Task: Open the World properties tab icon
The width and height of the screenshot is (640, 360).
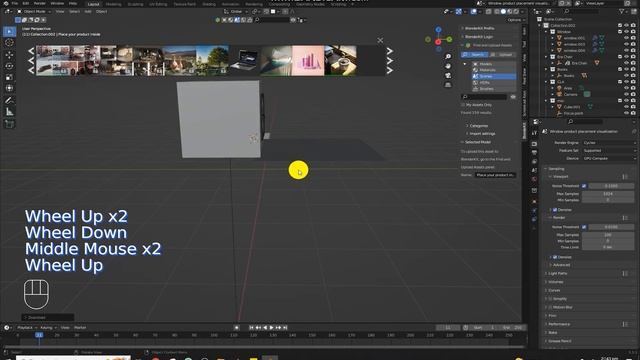Action: tap(534, 179)
